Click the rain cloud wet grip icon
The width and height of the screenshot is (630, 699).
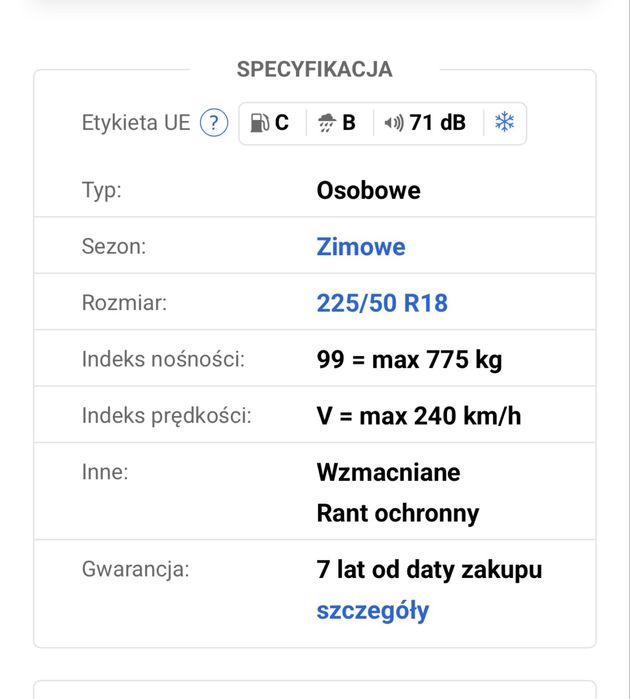point(327,123)
